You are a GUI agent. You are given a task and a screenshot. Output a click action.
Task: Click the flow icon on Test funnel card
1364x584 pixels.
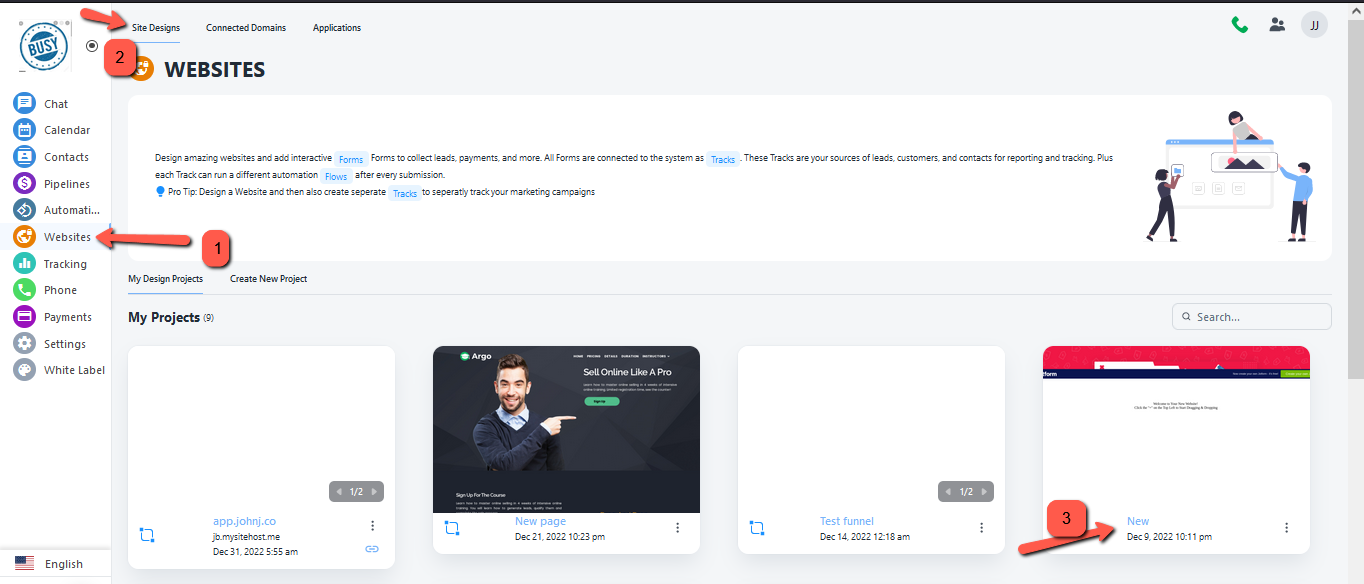click(x=757, y=528)
